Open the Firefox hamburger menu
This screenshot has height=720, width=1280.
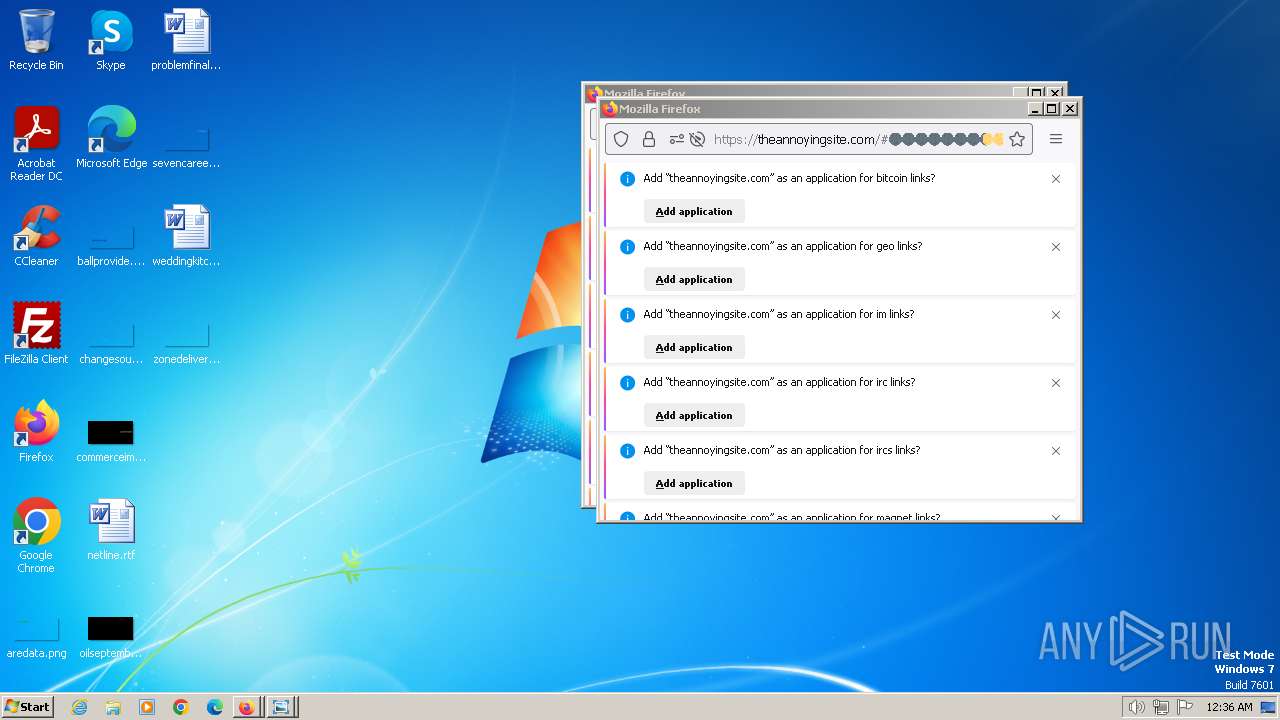(x=1056, y=139)
